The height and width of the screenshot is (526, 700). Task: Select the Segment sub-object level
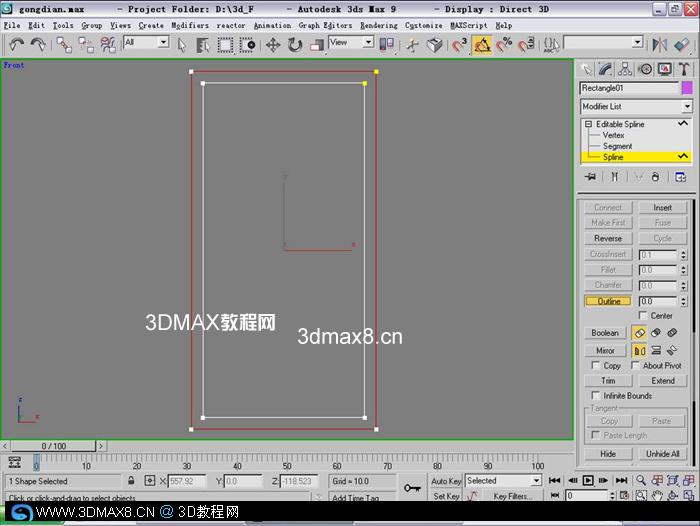[x=617, y=146]
